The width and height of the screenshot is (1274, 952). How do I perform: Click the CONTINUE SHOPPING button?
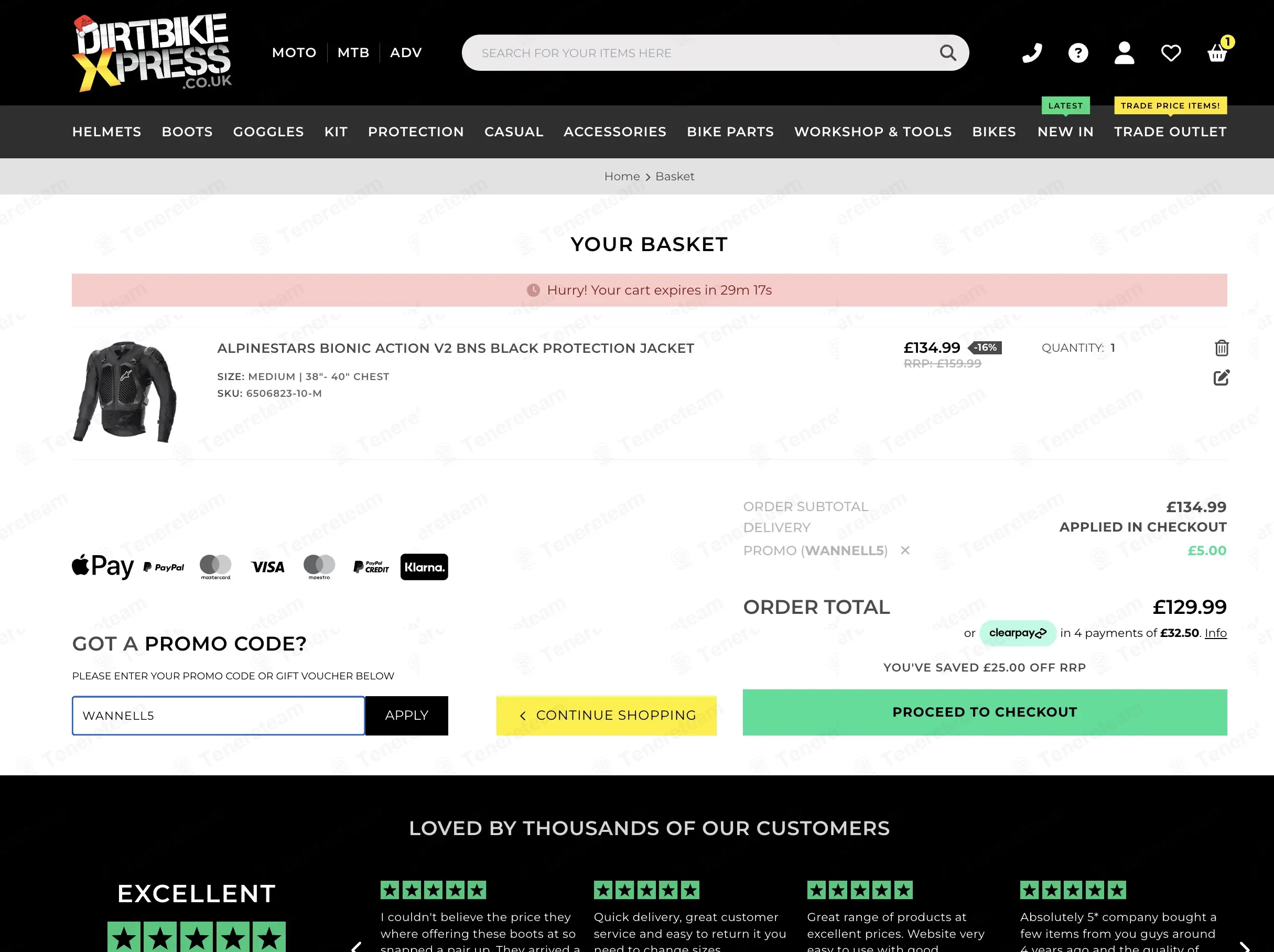[x=606, y=715]
